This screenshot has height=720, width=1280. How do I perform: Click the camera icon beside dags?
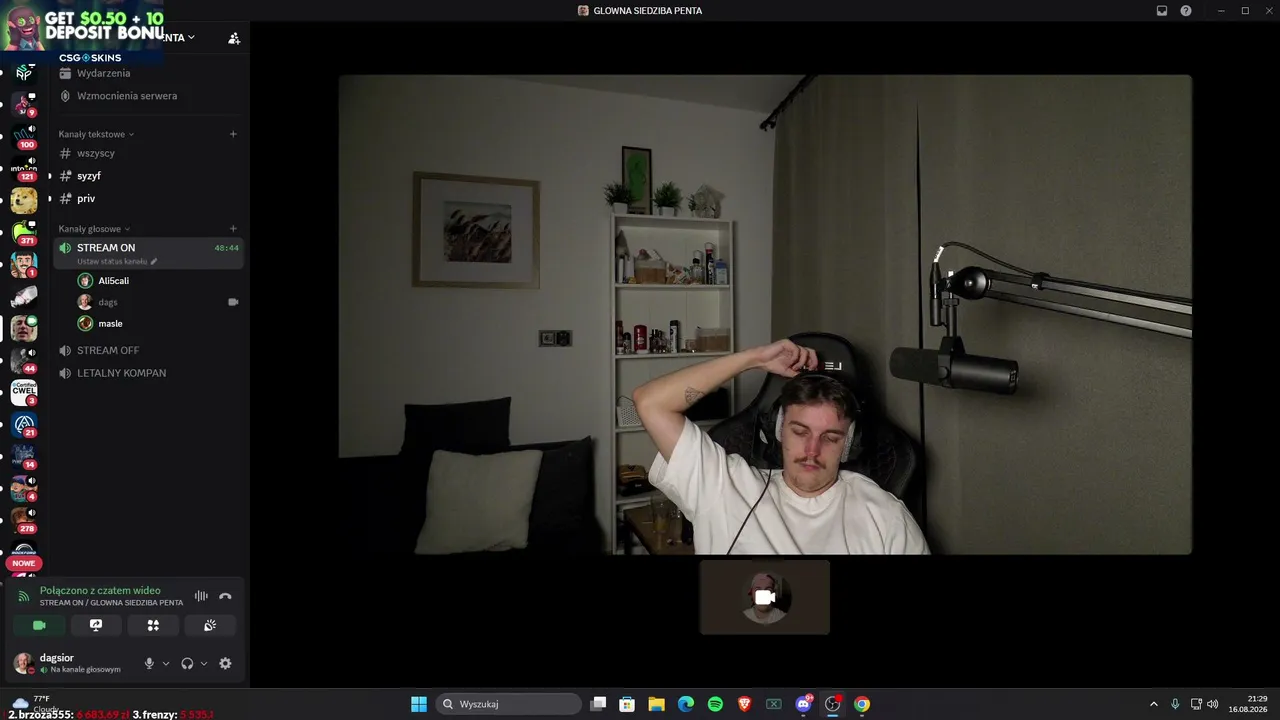[233, 302]
